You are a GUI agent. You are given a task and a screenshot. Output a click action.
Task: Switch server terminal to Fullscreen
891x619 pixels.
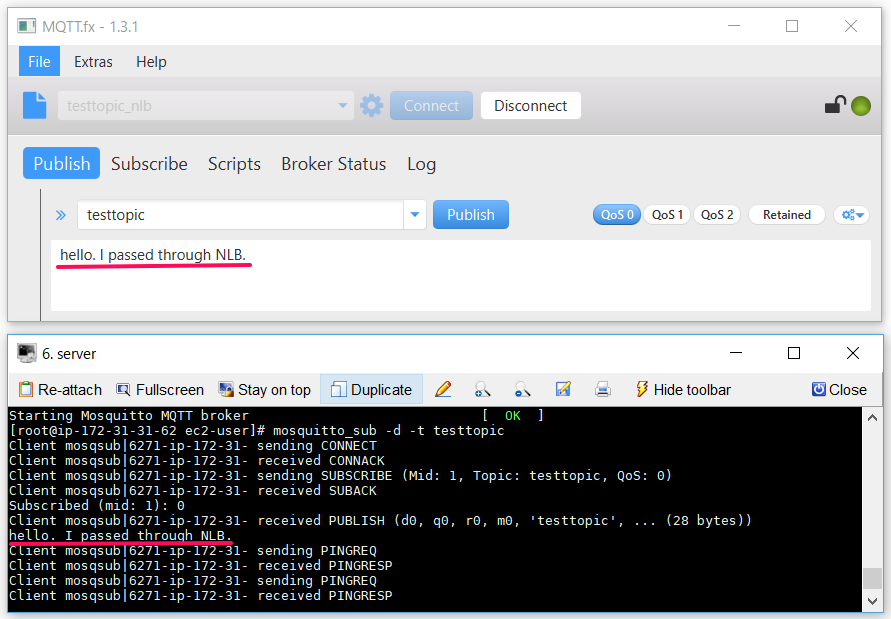click(160, 390)
